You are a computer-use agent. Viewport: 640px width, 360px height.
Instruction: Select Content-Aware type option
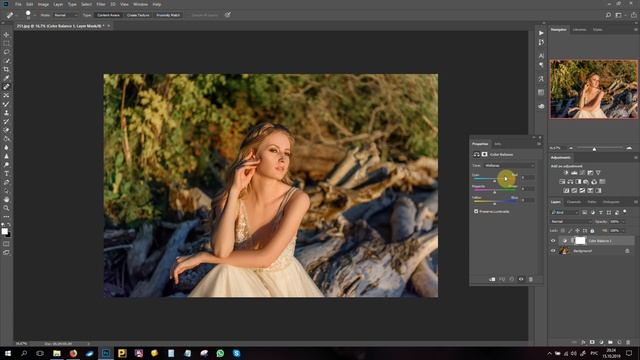click(x=109, y=15)
